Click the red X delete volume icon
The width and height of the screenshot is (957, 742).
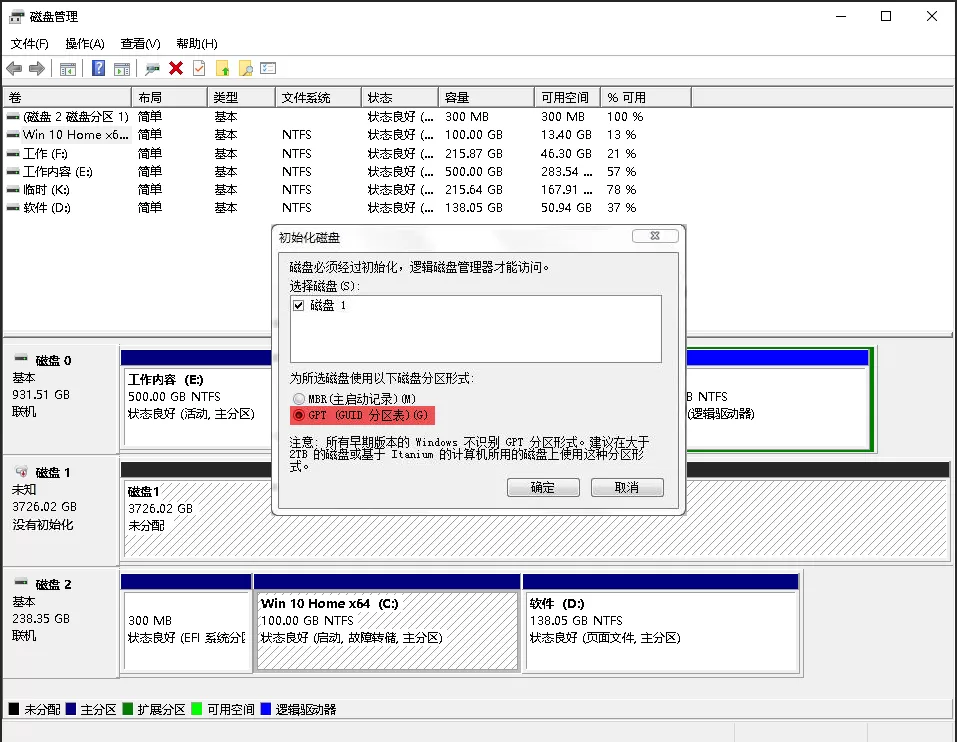pos(175,68)
